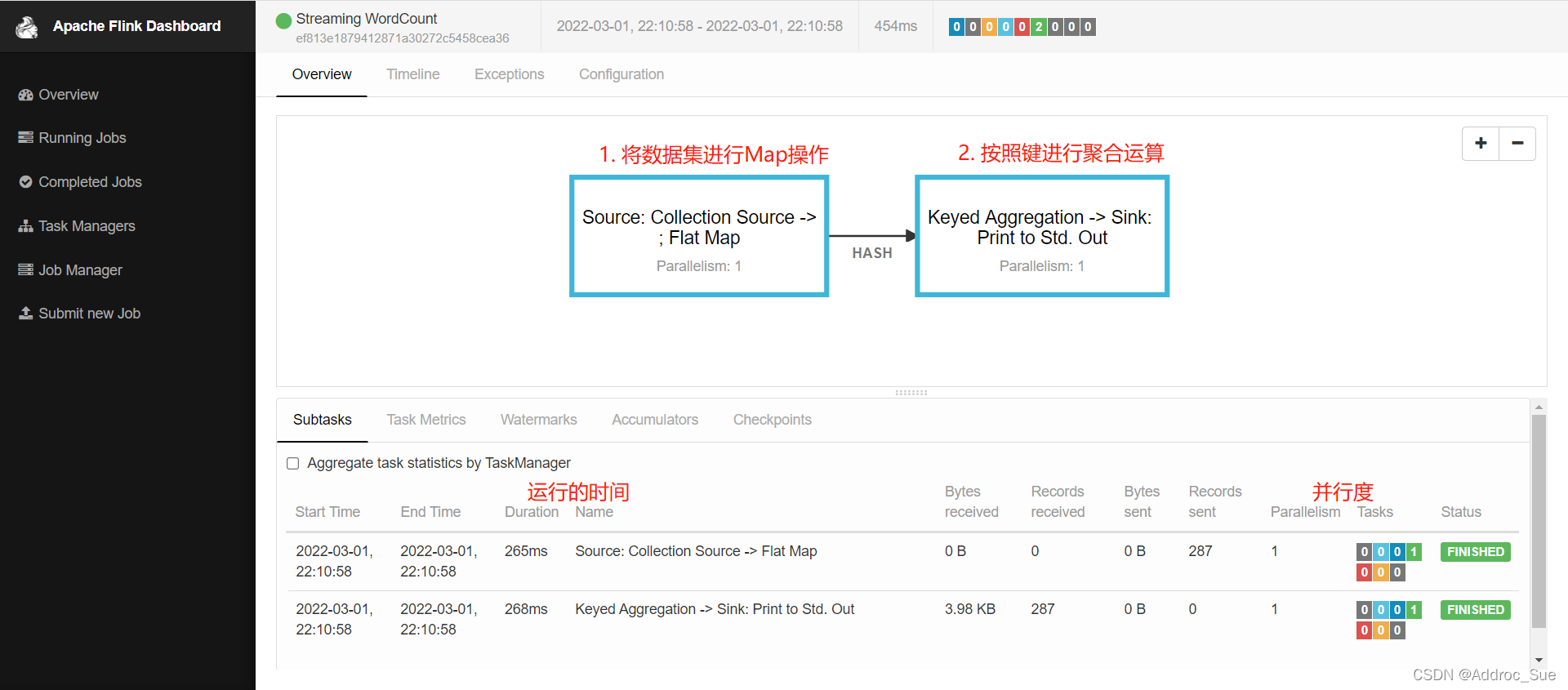The height and width of the screenshot is (690, 1568).
Task: Click the 454ms job duration in header
Action: (896, 26)
